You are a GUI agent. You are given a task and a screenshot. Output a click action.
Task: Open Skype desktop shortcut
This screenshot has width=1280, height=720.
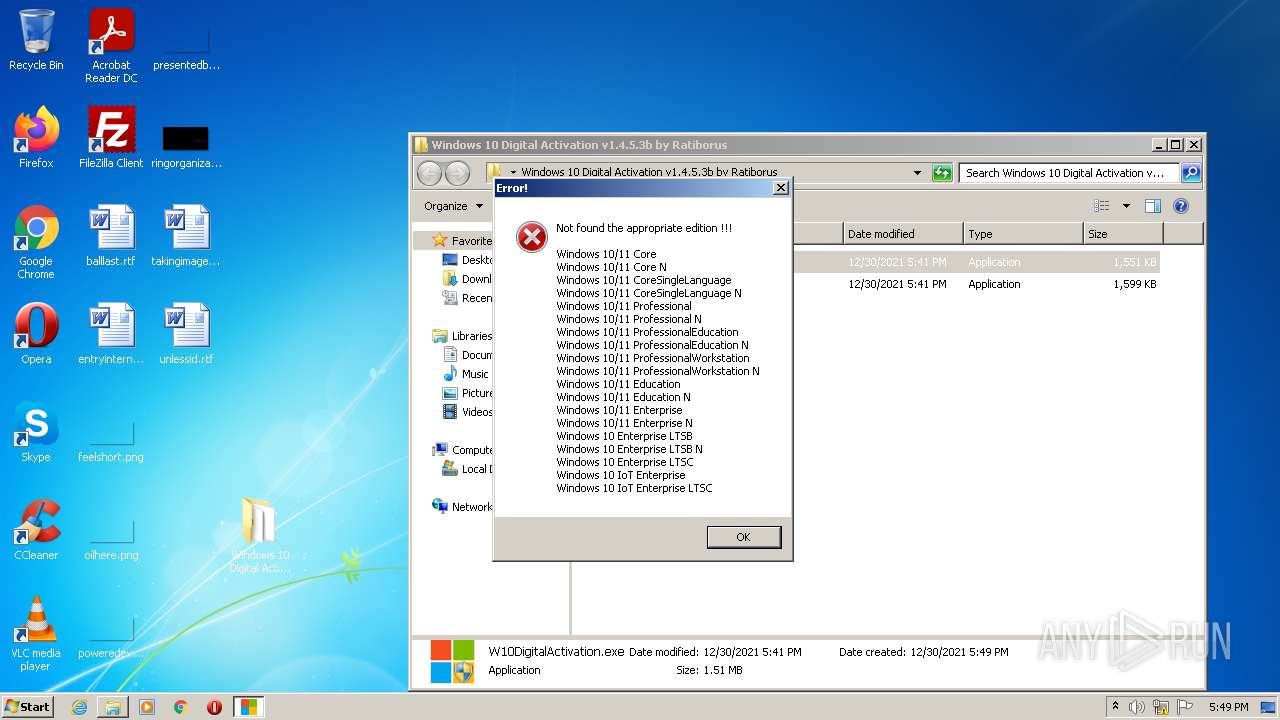click(x=36, y=432)
